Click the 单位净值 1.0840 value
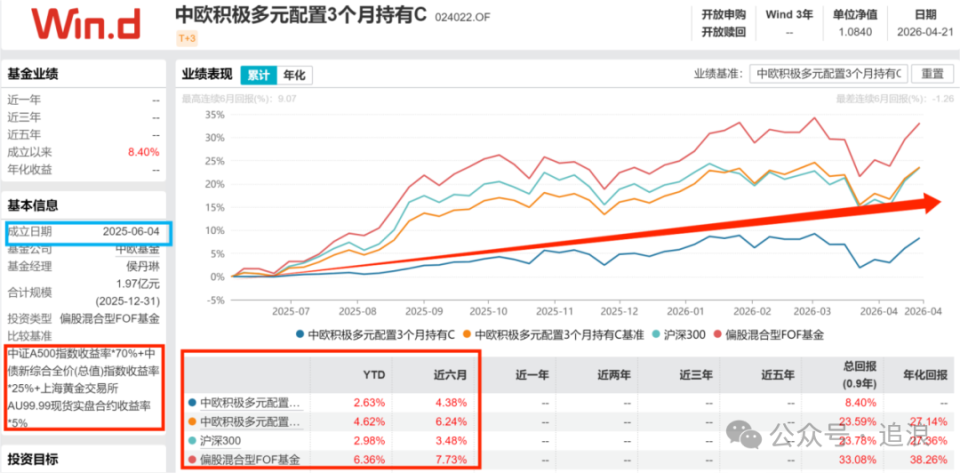This screenshot has height=473, width=960. 853,32
